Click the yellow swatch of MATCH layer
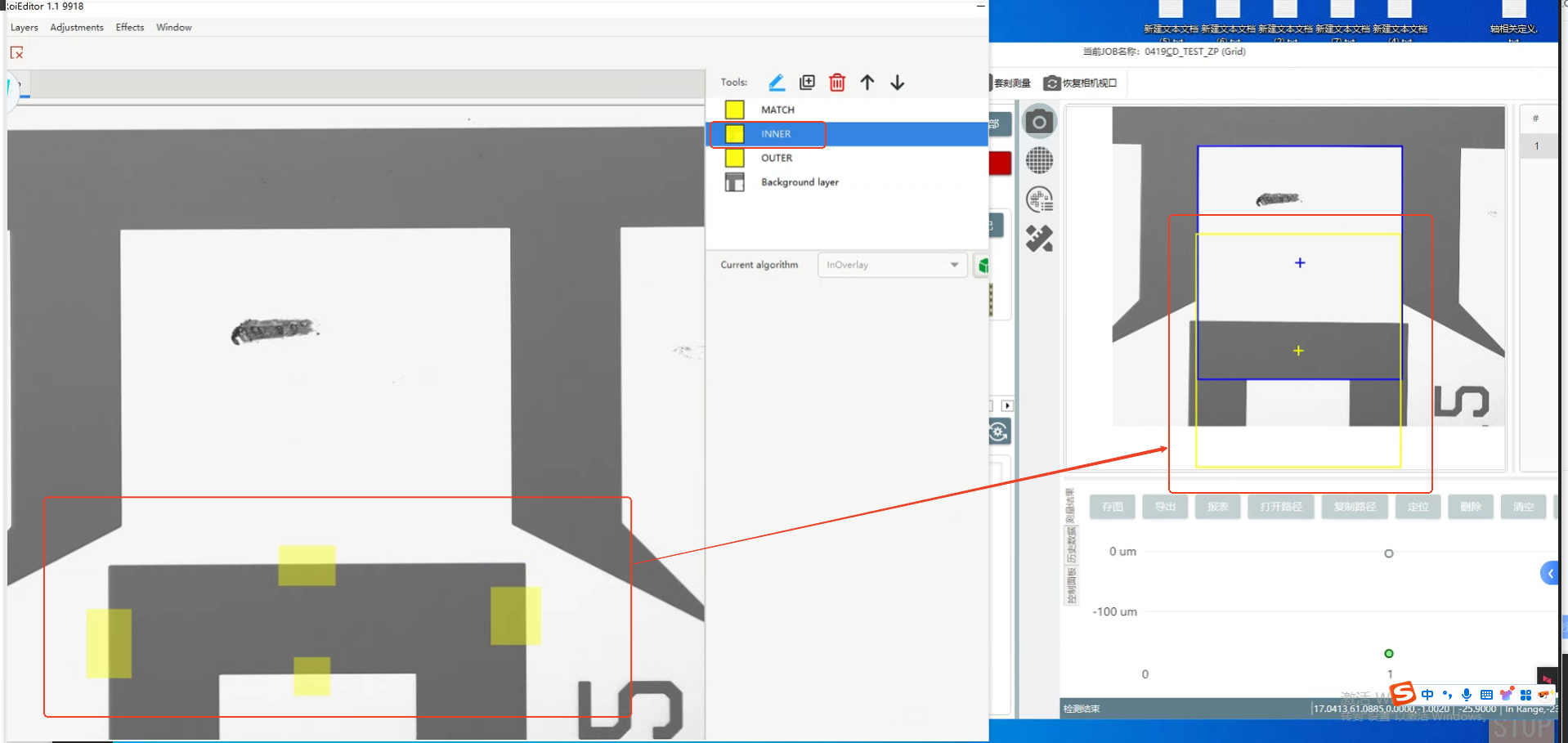The image size is (1568, 743). click(x=734, y=110)
